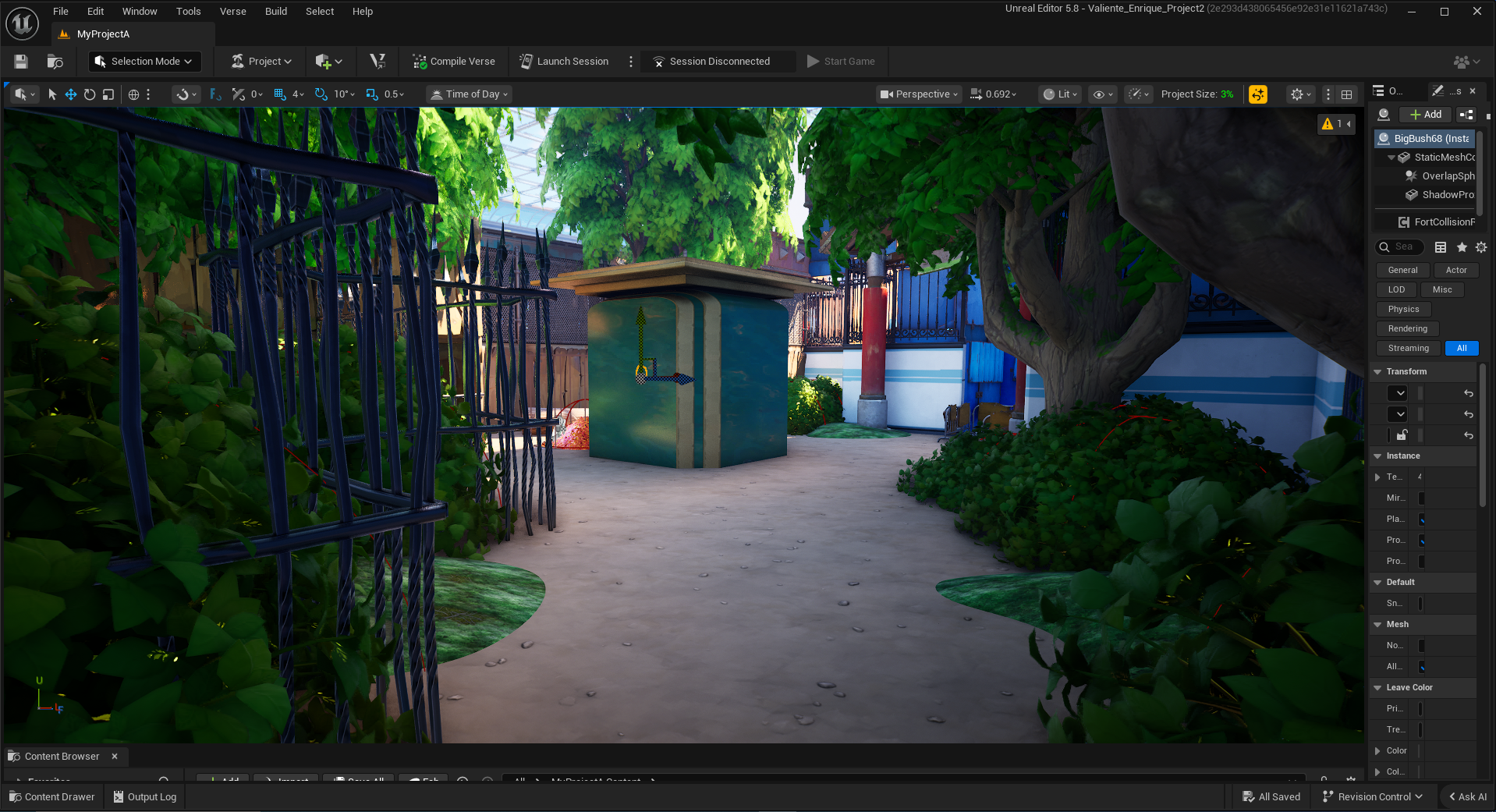Select the Physics filter in Details
Viewport: 1496px width, 812px height.
point(1404,310)
